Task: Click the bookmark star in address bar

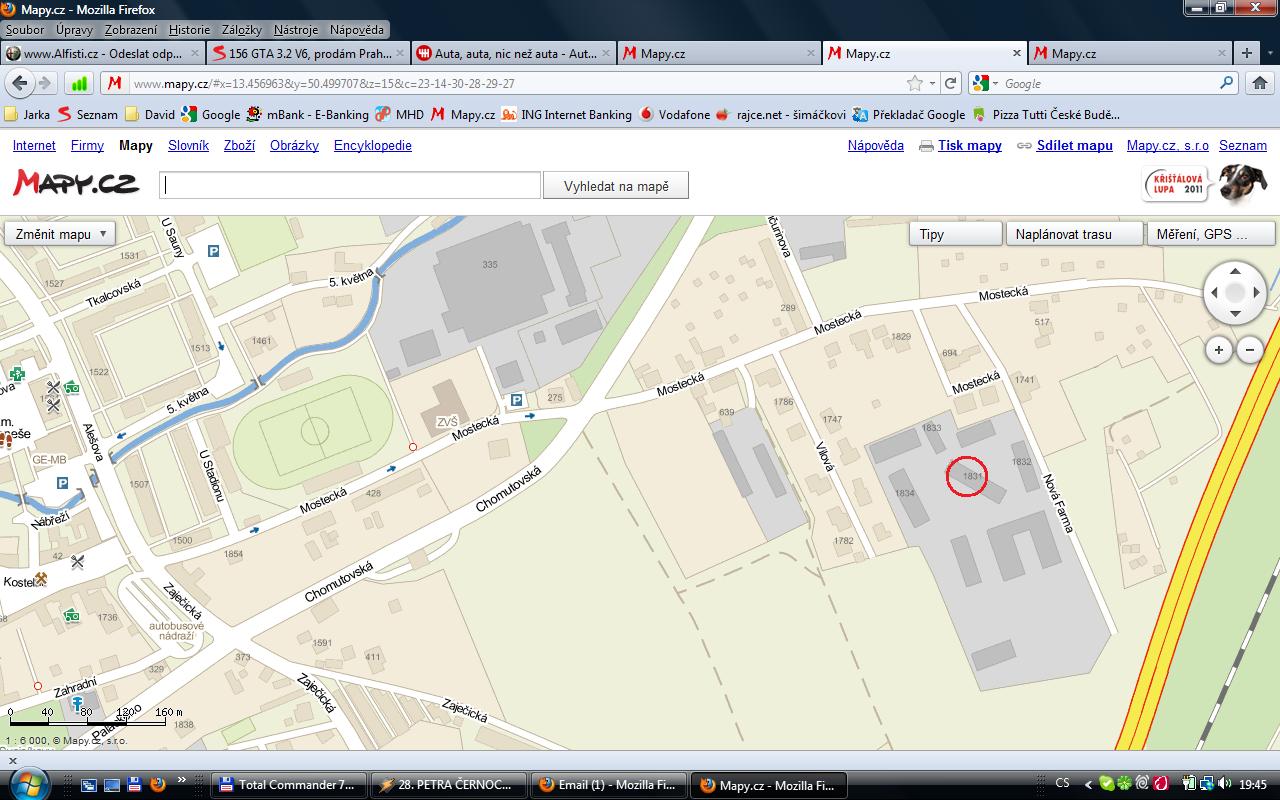Action: [x=914, y=84]
